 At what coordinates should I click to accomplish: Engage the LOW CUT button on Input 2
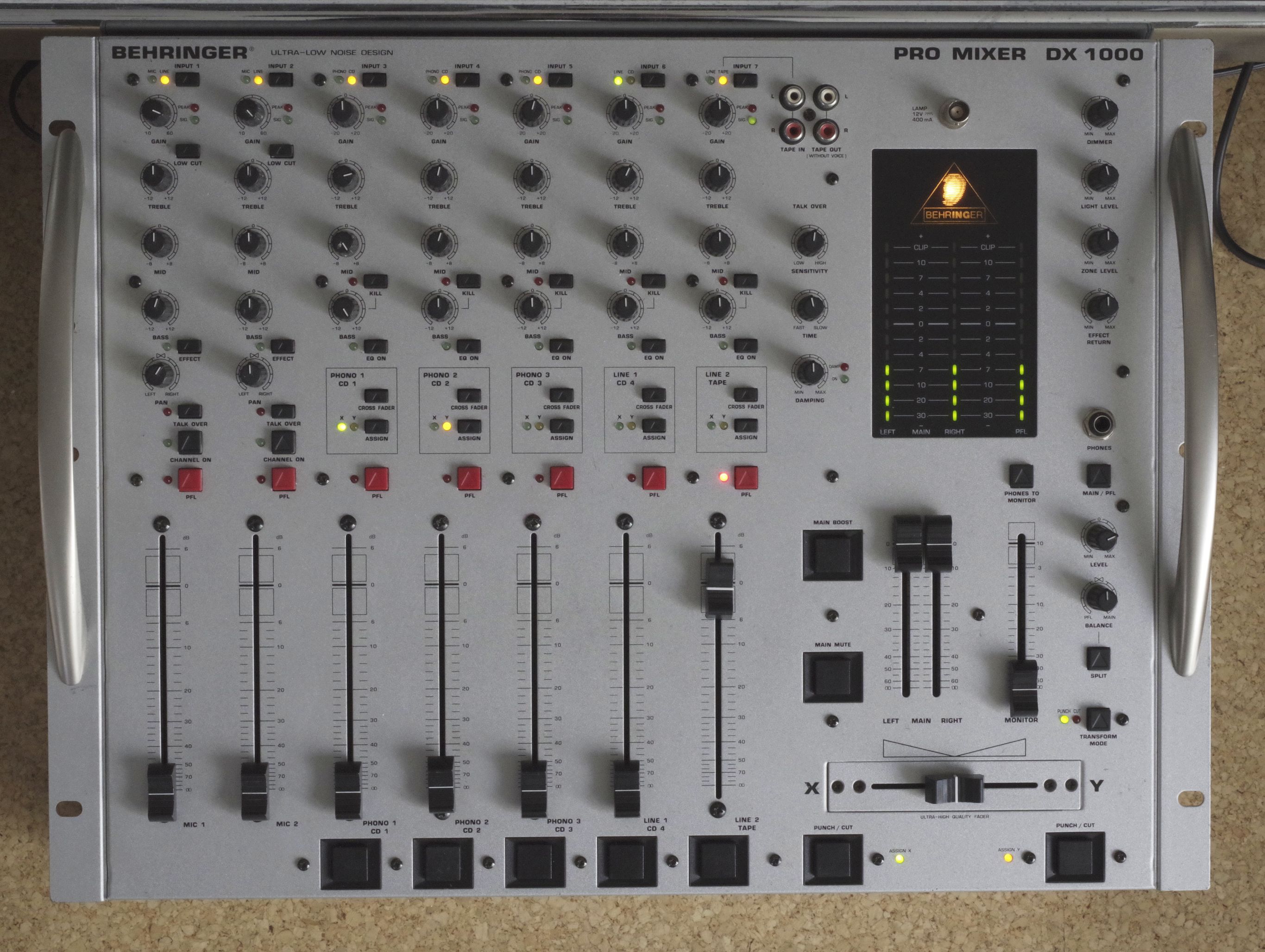281,150
